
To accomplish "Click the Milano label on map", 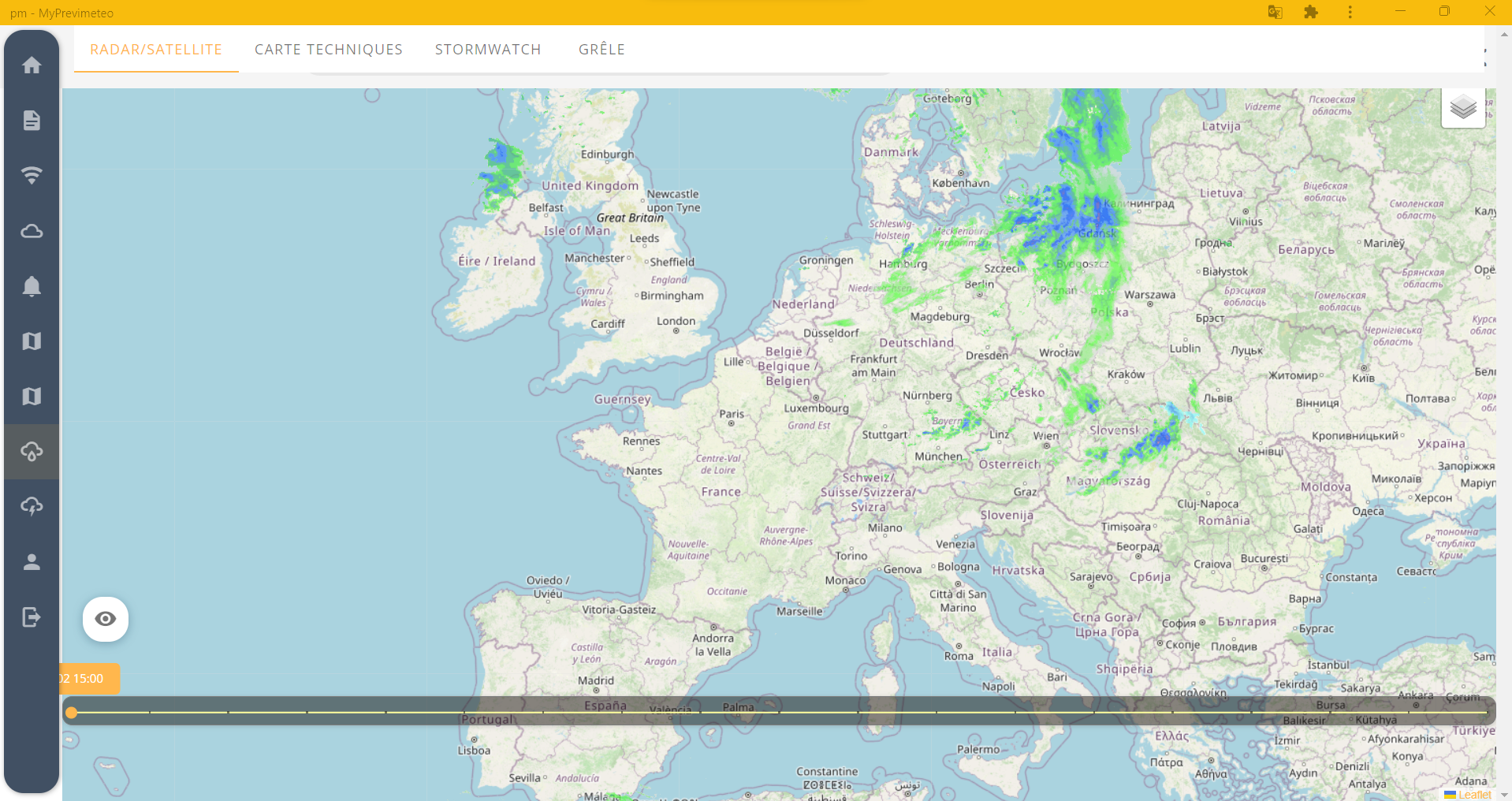I will click(884, 528).
